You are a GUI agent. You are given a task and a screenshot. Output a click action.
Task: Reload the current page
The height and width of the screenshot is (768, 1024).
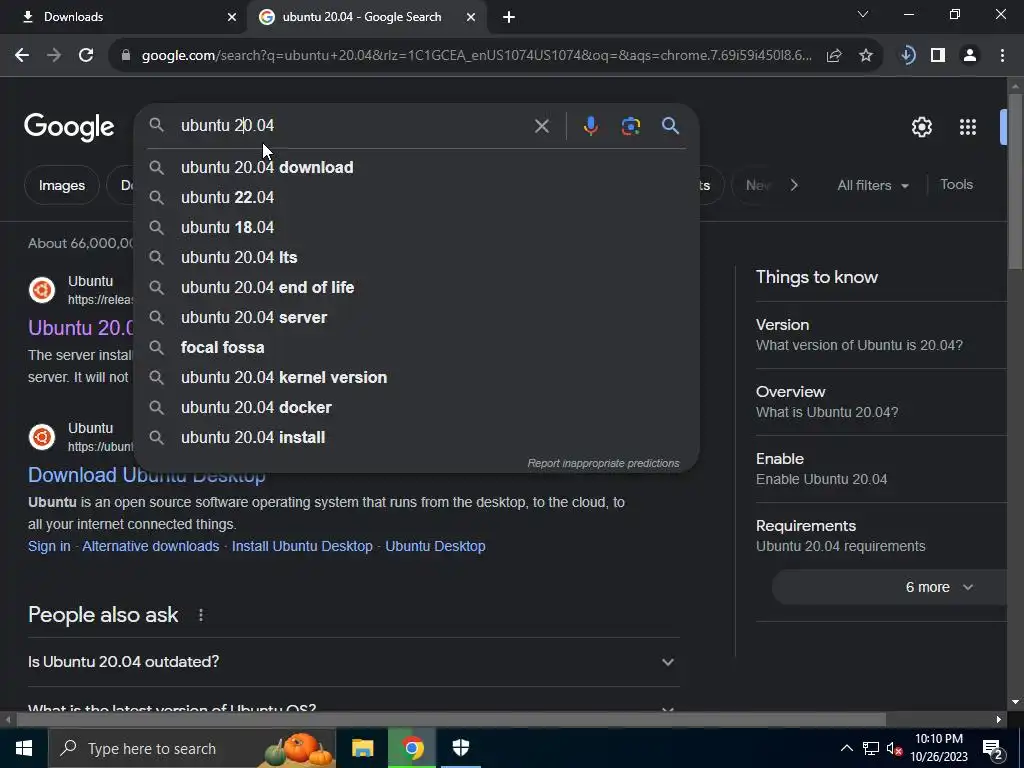pos(86,56)
